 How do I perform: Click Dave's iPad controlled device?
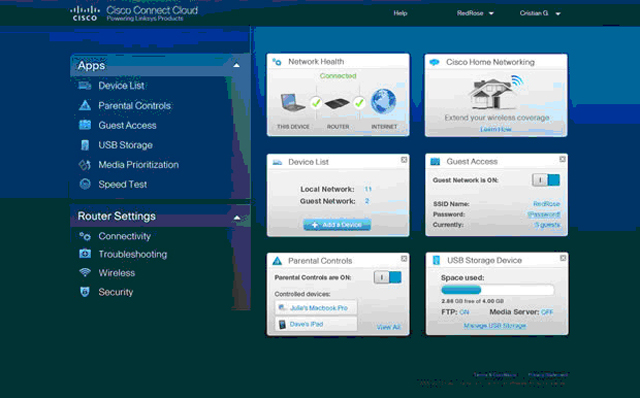pos(316,324)
